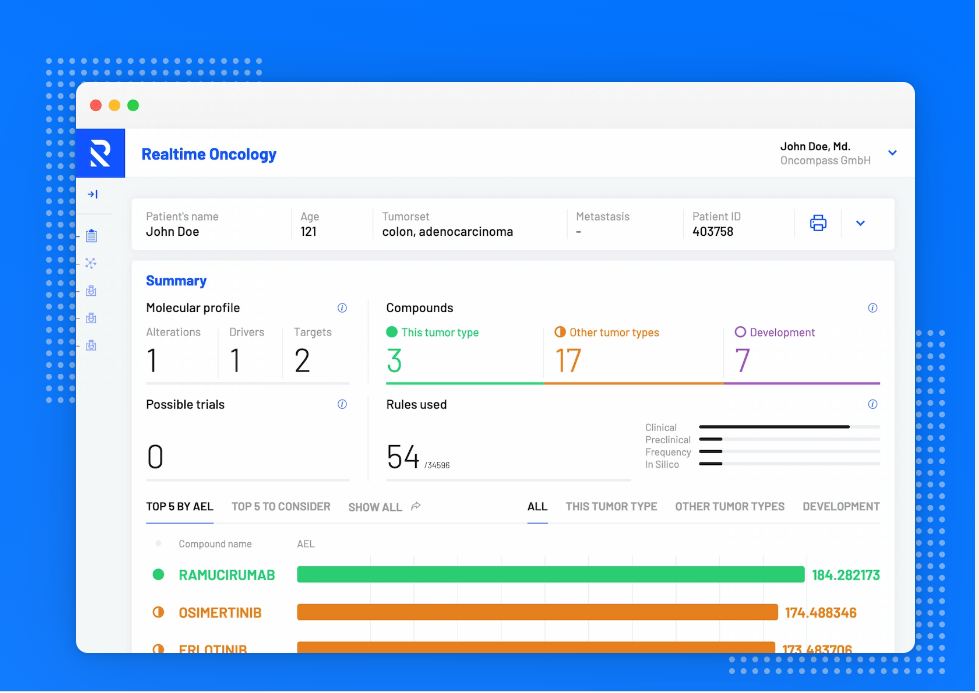Screen dimensions: 979x693
Task: Click the Age value 121
Action: click(x=308, y=232)
